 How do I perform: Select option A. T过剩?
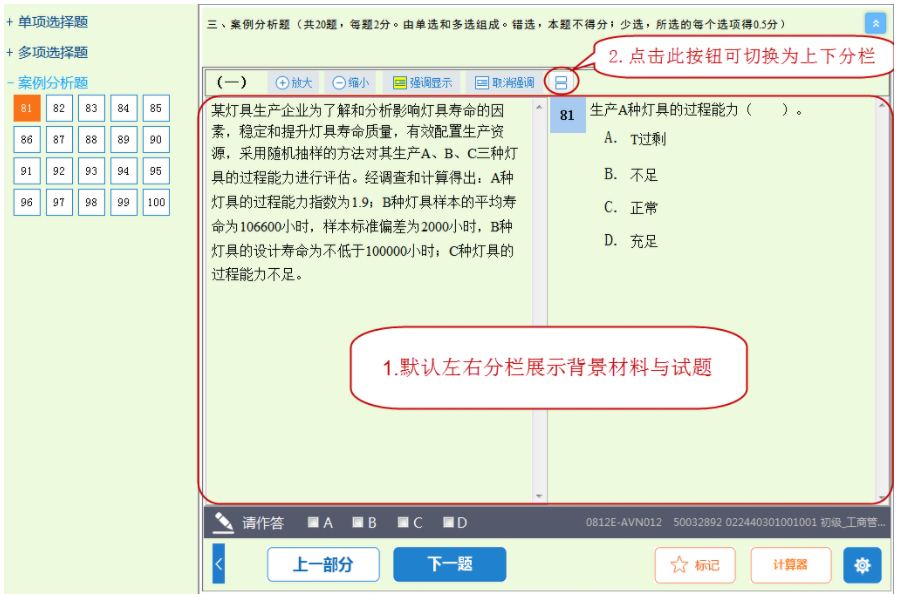635,139
